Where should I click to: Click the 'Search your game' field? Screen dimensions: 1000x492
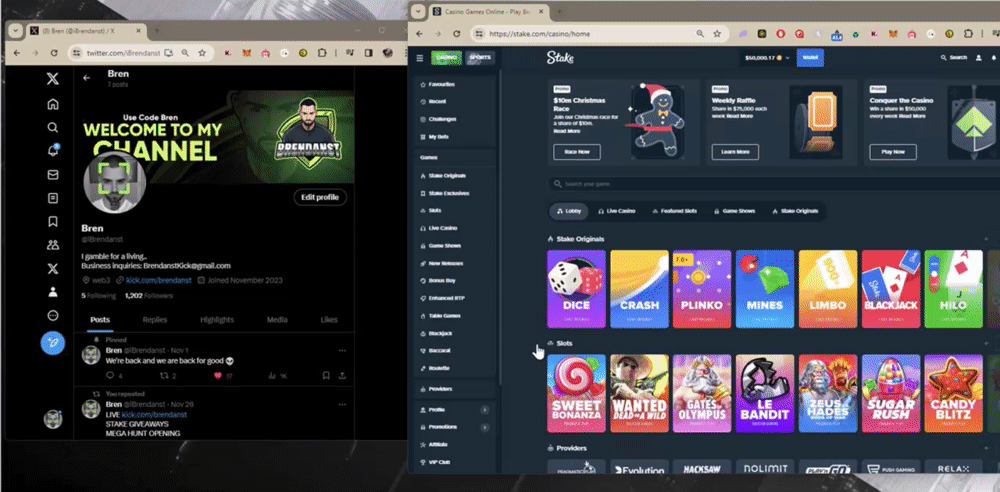pos(772,184)
